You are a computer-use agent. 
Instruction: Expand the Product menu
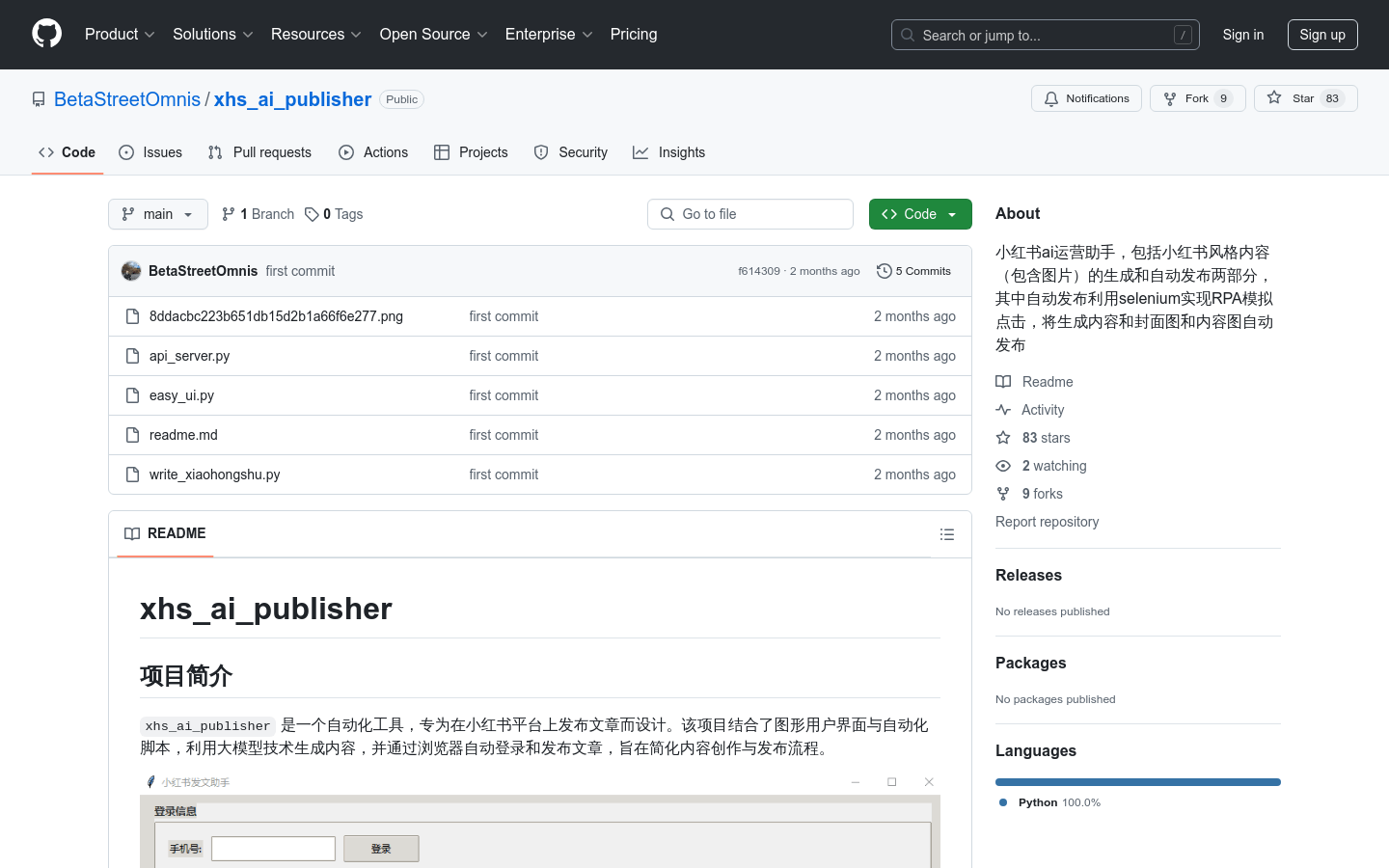[120, 34]
